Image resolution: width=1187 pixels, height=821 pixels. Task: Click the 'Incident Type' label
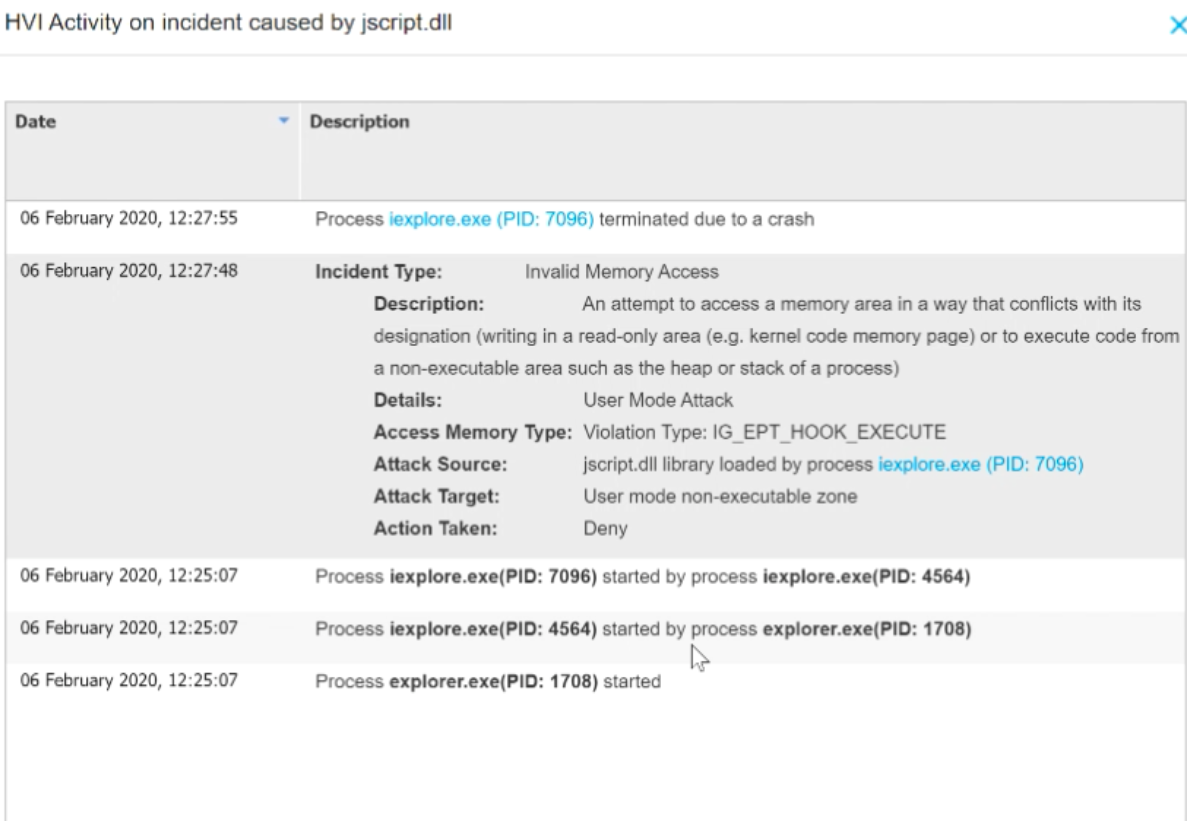379,272
